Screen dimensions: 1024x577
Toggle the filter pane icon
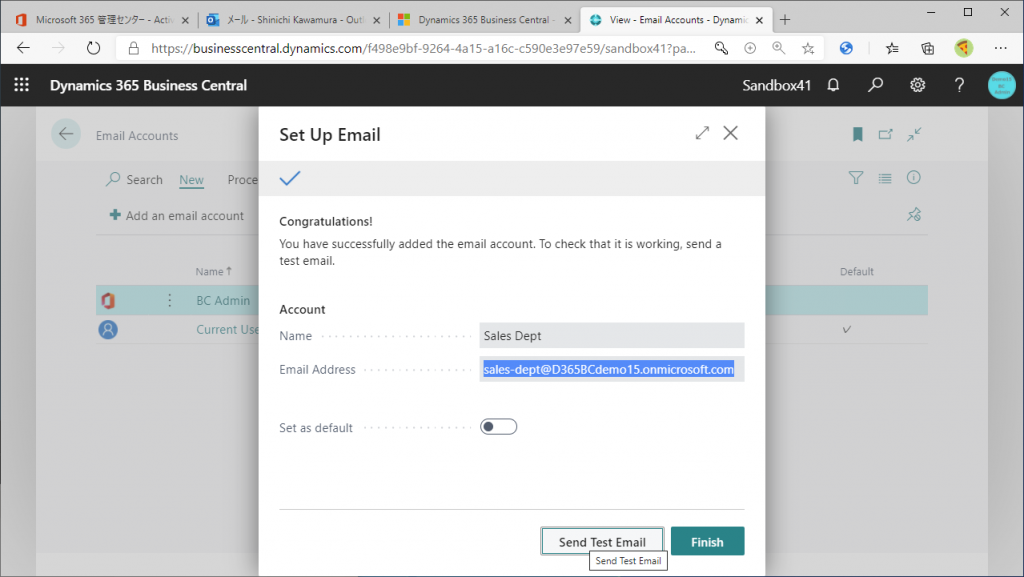[856, 178]
